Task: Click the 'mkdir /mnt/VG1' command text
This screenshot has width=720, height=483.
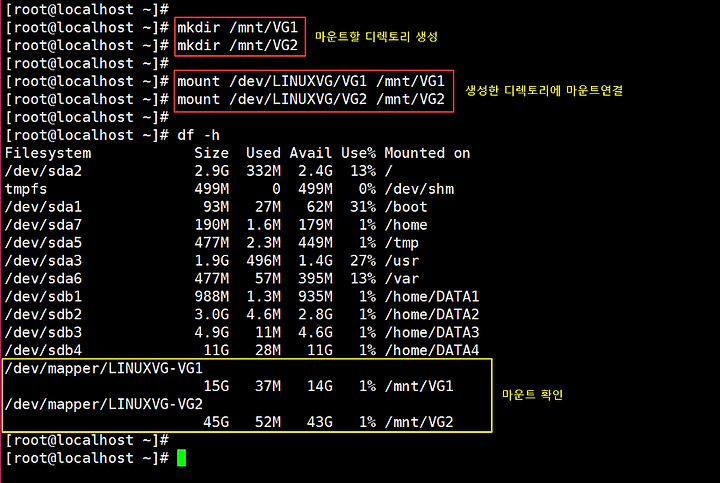Action: coord(237,28)
